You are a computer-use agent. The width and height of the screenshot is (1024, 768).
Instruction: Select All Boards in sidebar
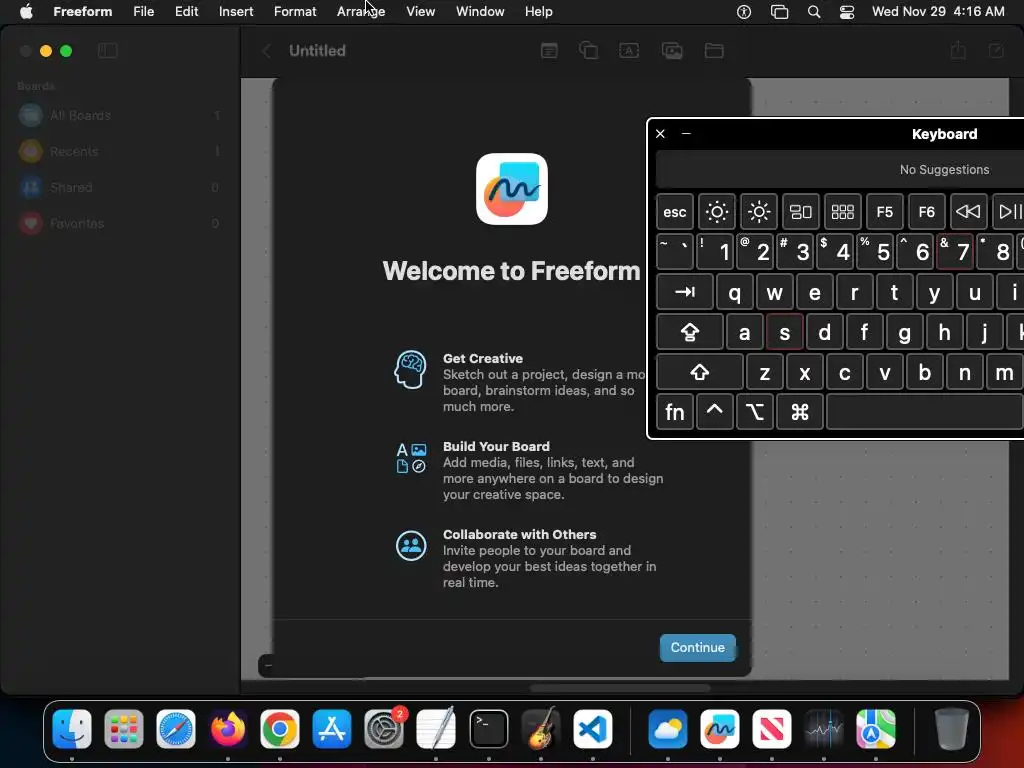(120, 116)
